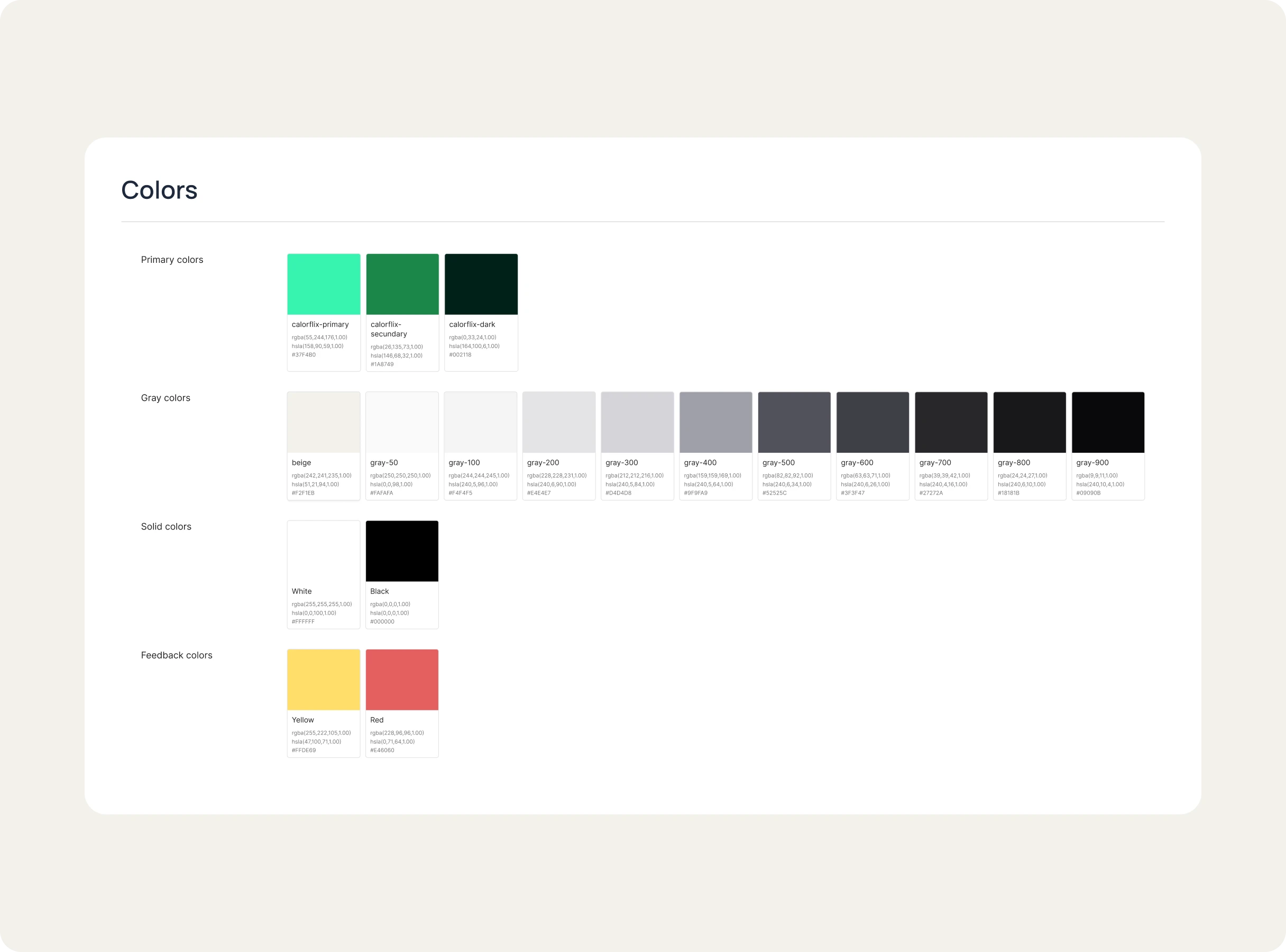
Task: Click the hex value #37F4B0 text
Action: pos(304,355)
